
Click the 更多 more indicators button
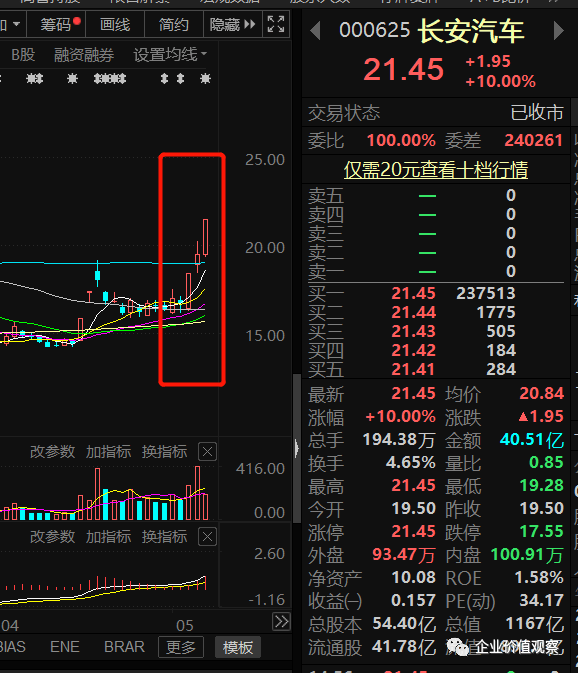pyautogui.click(x=181, y=647)
